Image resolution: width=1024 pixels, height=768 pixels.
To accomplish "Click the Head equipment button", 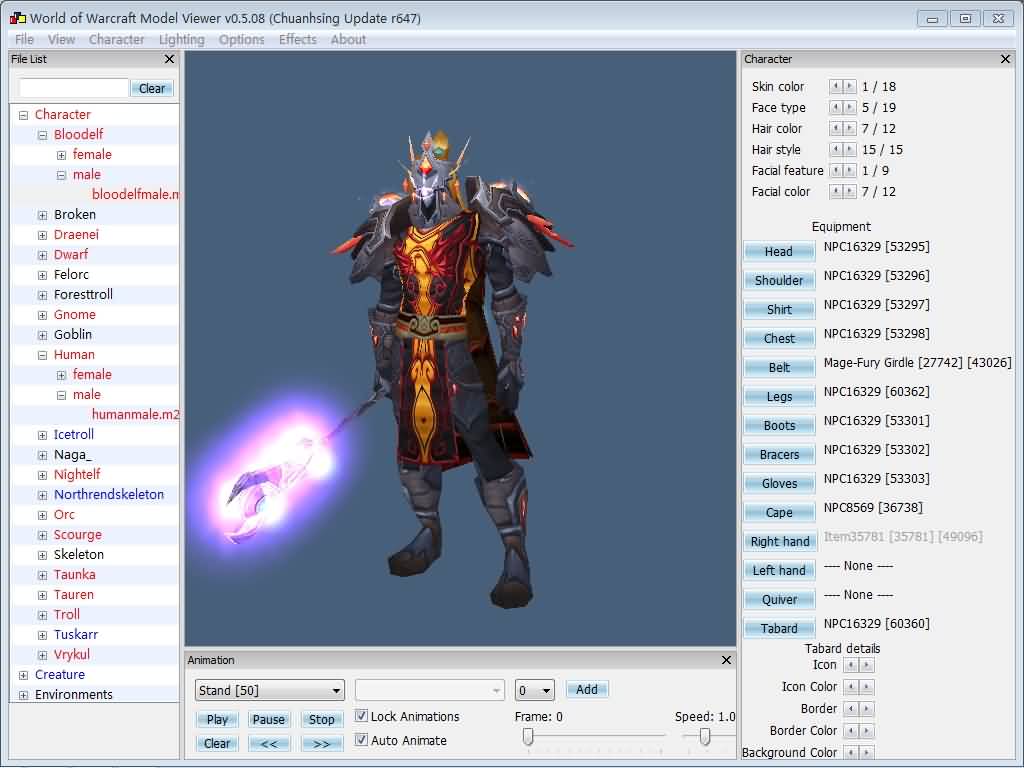I will (778, 251).
